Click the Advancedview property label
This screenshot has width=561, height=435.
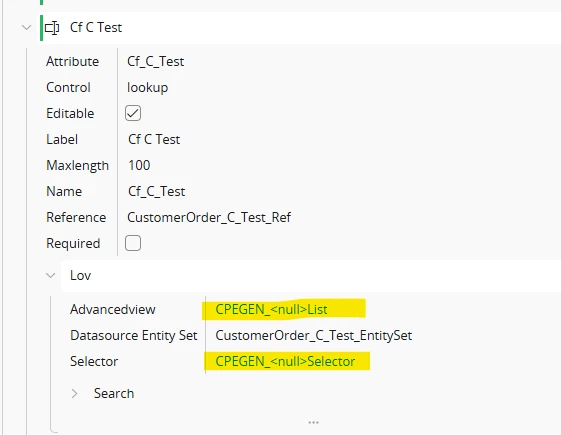[x=113, y=309]
